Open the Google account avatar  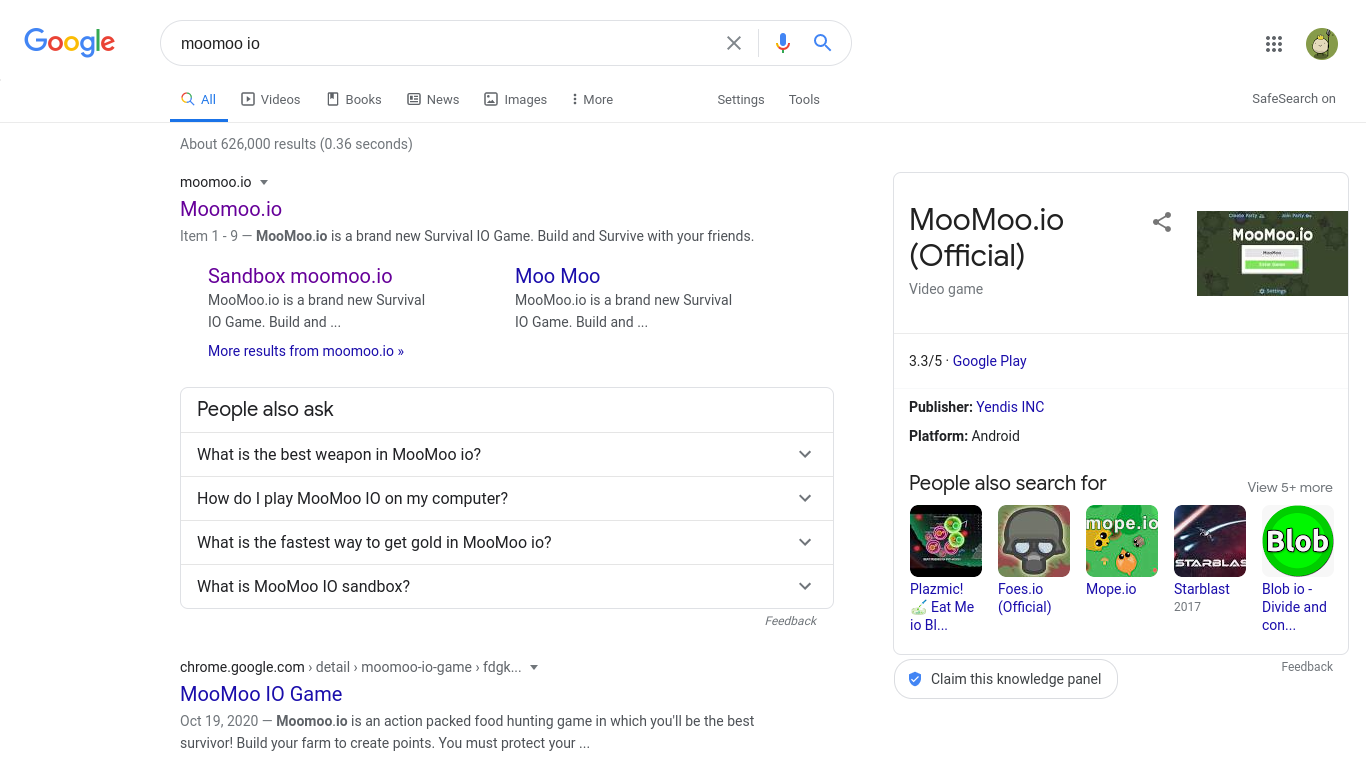(1322, 44)
